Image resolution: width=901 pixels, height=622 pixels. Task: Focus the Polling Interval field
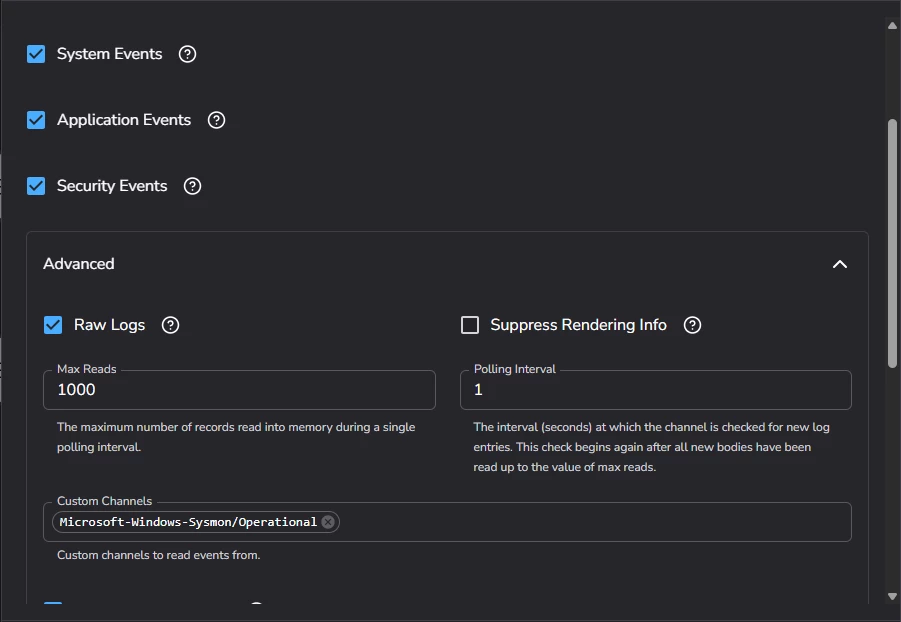pos(655,390)
